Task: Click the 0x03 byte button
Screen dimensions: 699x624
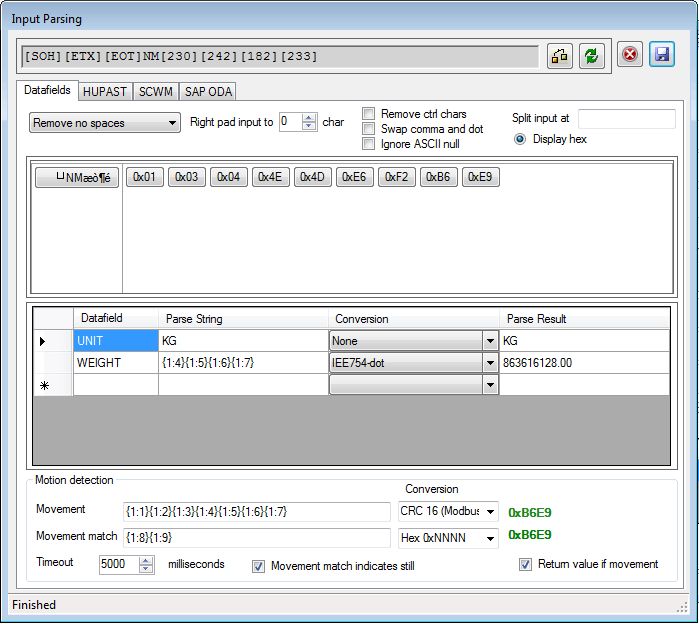Action: pos(186,177)
